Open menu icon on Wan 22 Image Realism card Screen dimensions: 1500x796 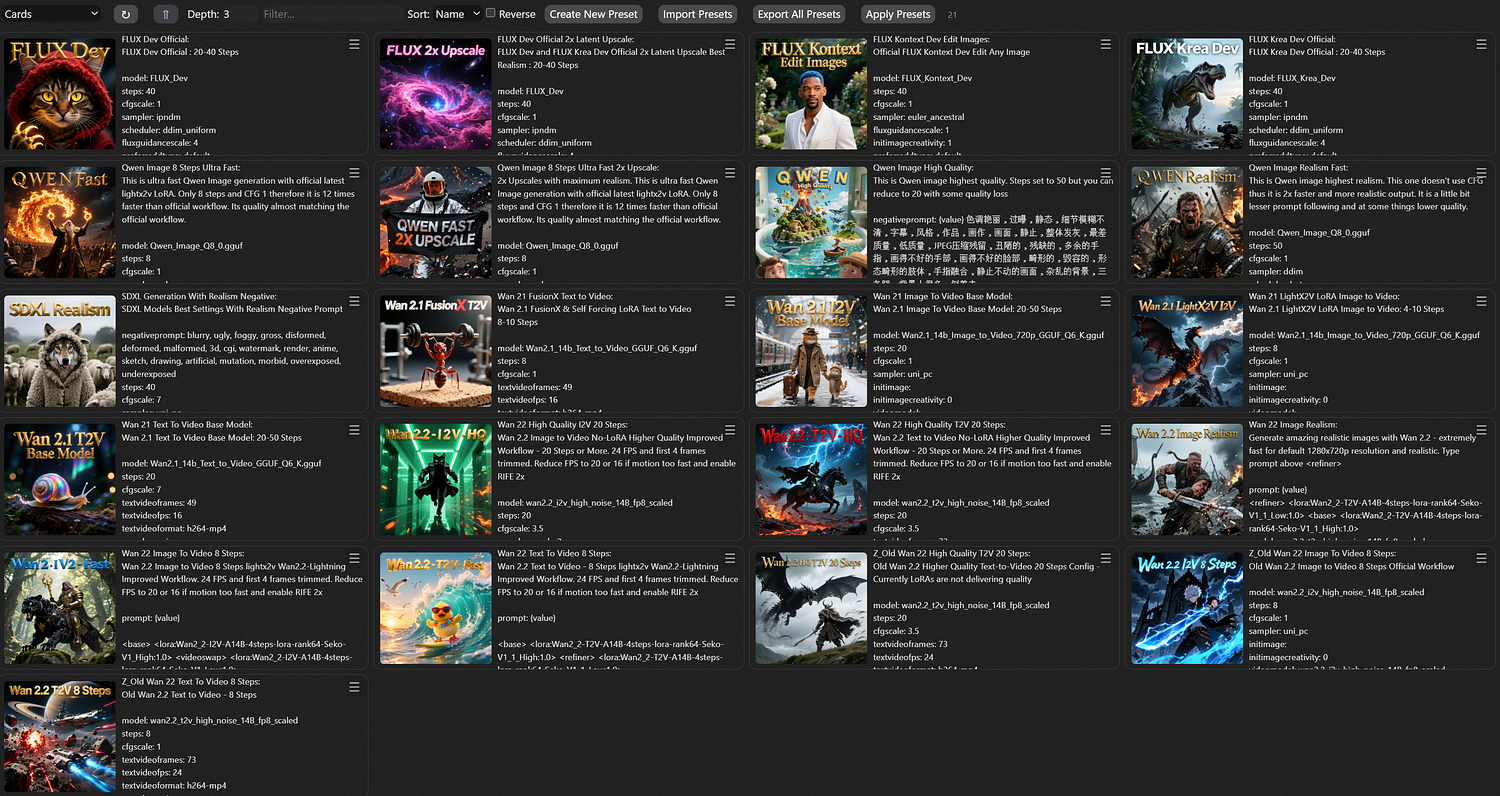pyautogui.click(x=1481, y=428)
